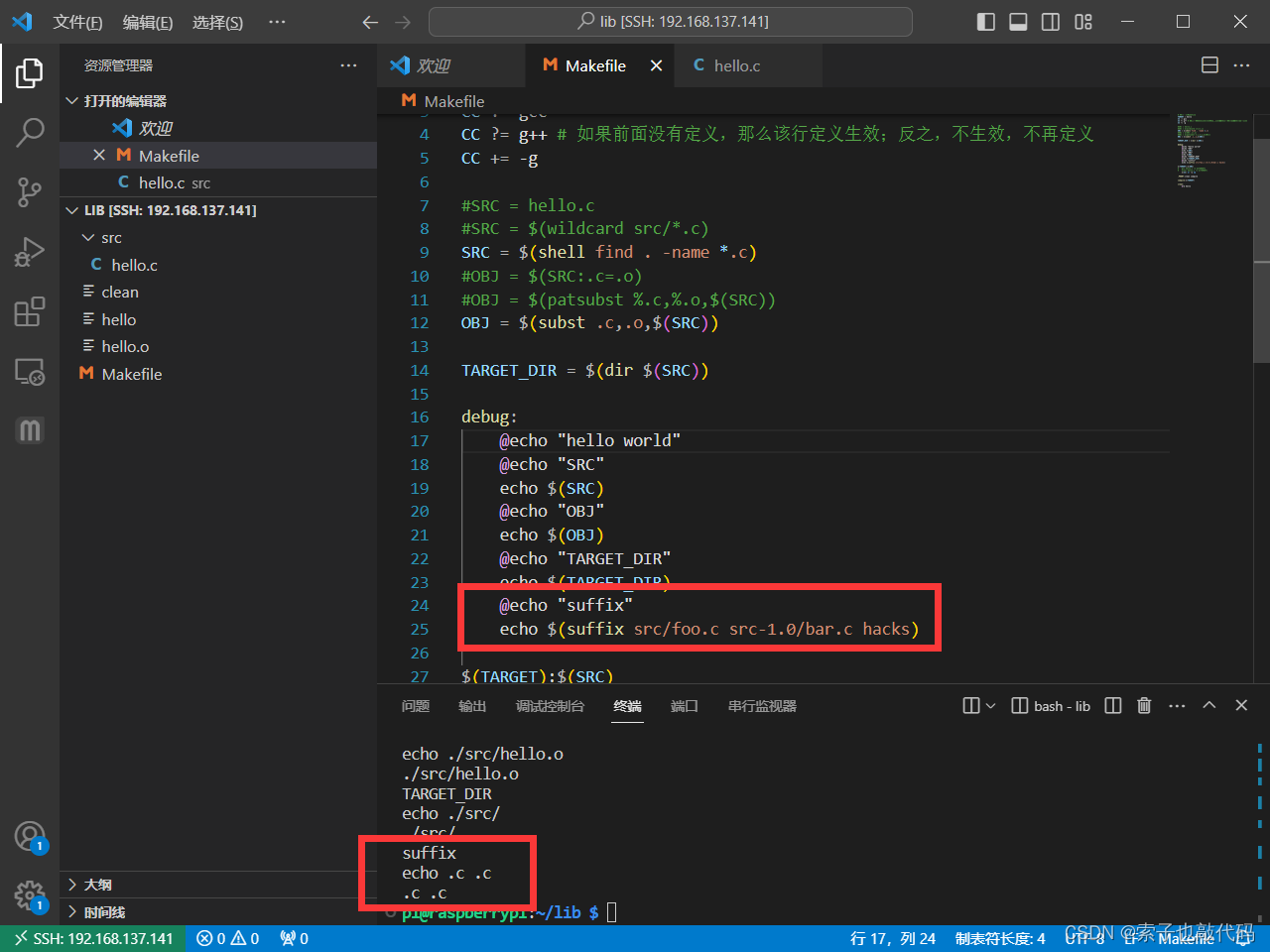This screenshot has height=952, width=1270.
Task: Kill terminal with the trash icon
Action: click(x=1144, y=705)
